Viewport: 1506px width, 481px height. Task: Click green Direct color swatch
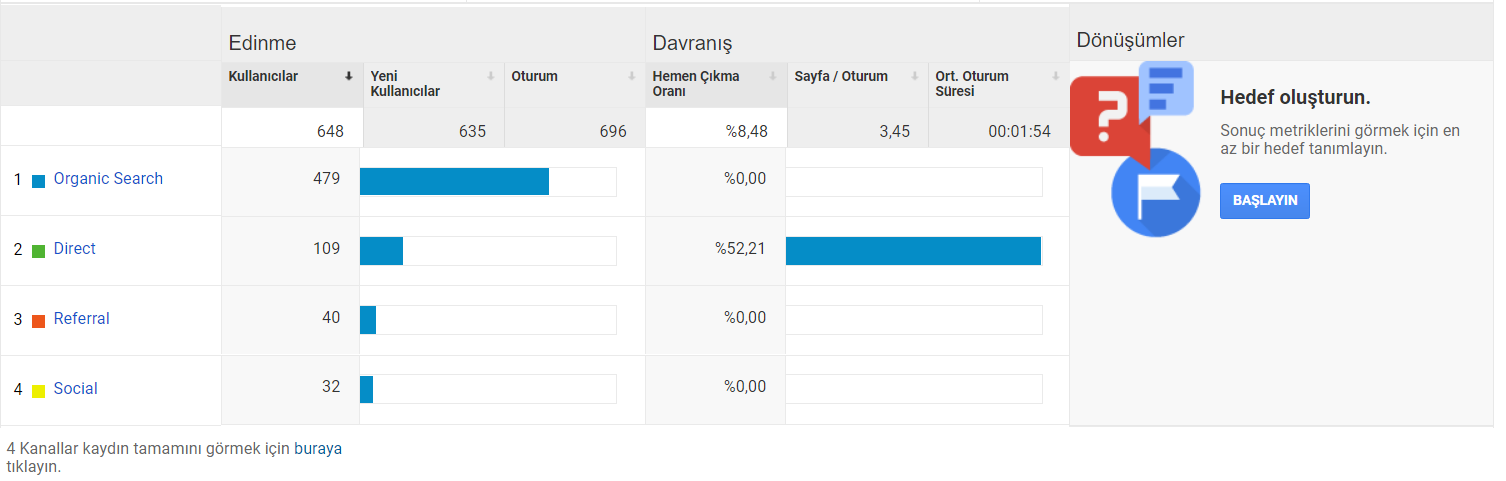click(39, 251)
